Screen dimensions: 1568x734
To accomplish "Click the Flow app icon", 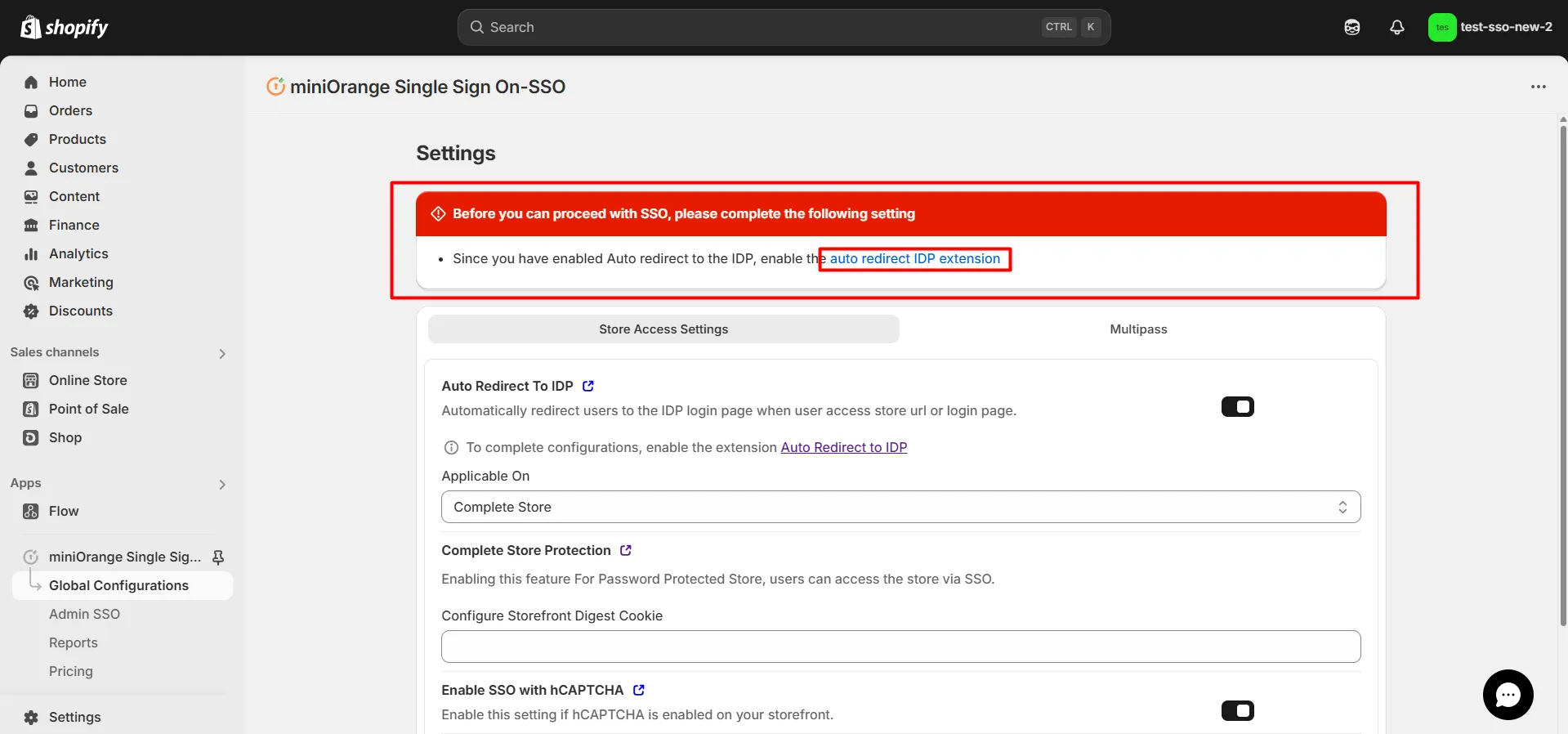I will point(31,511).
